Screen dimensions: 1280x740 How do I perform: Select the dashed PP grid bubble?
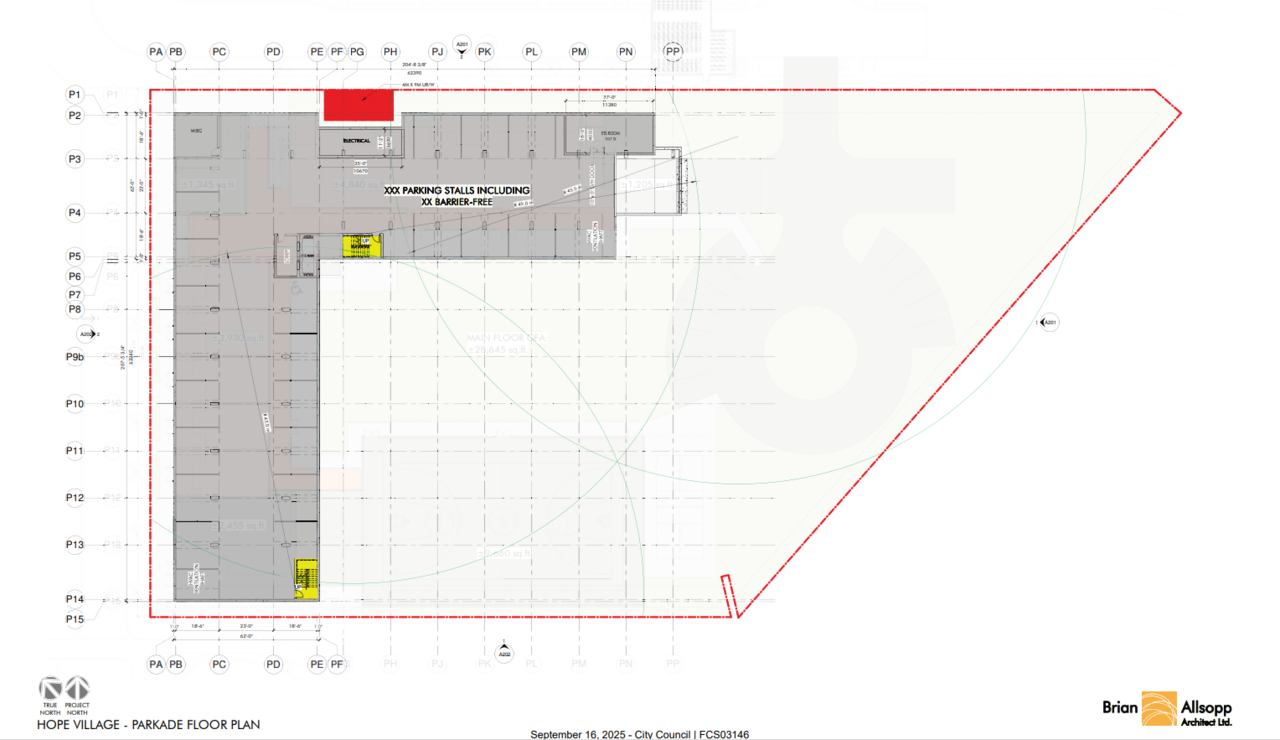pos(673,51)
